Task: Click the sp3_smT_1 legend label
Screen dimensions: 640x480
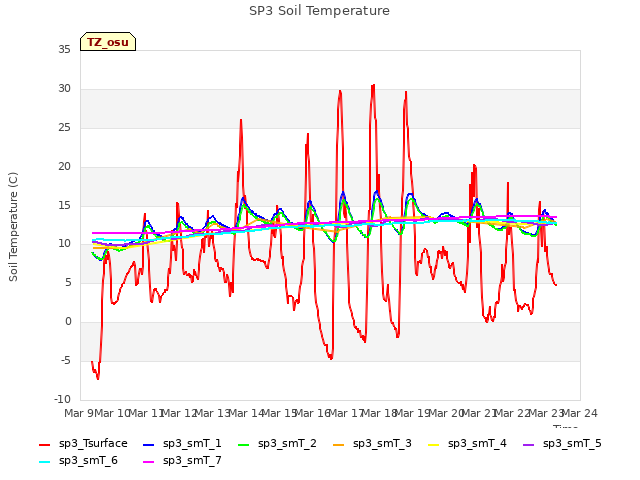Action: tap(192, 444)
